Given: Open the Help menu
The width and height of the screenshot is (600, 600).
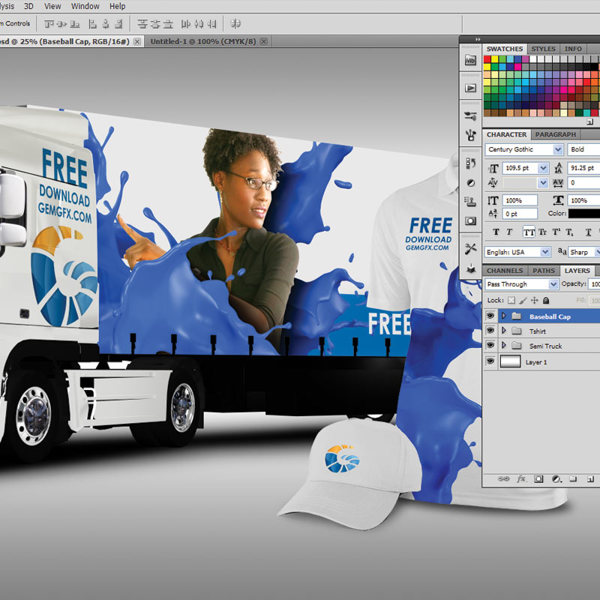Looking at the screenshot, I should pos(117,6).
